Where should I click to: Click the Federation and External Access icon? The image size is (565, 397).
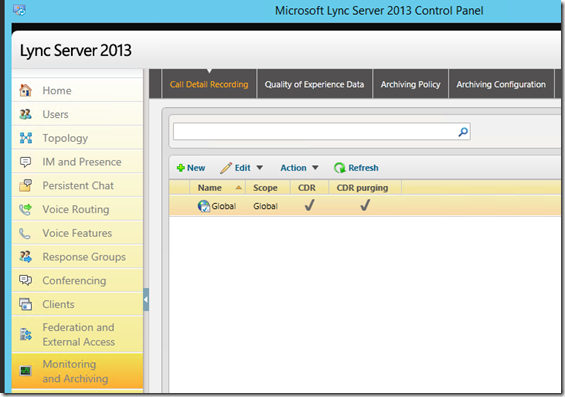pos(26,334)
